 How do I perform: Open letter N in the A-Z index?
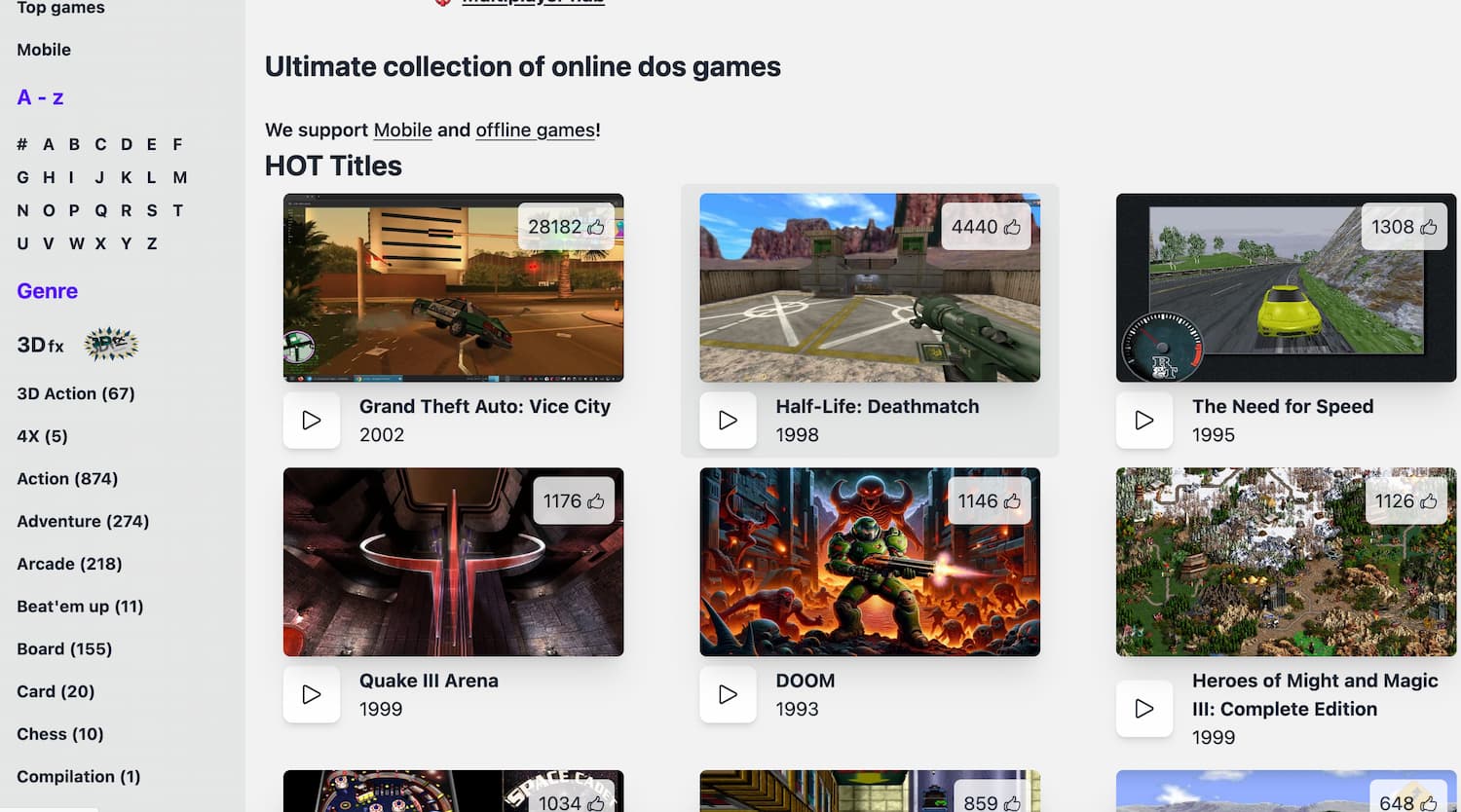[x=22, y=210]
